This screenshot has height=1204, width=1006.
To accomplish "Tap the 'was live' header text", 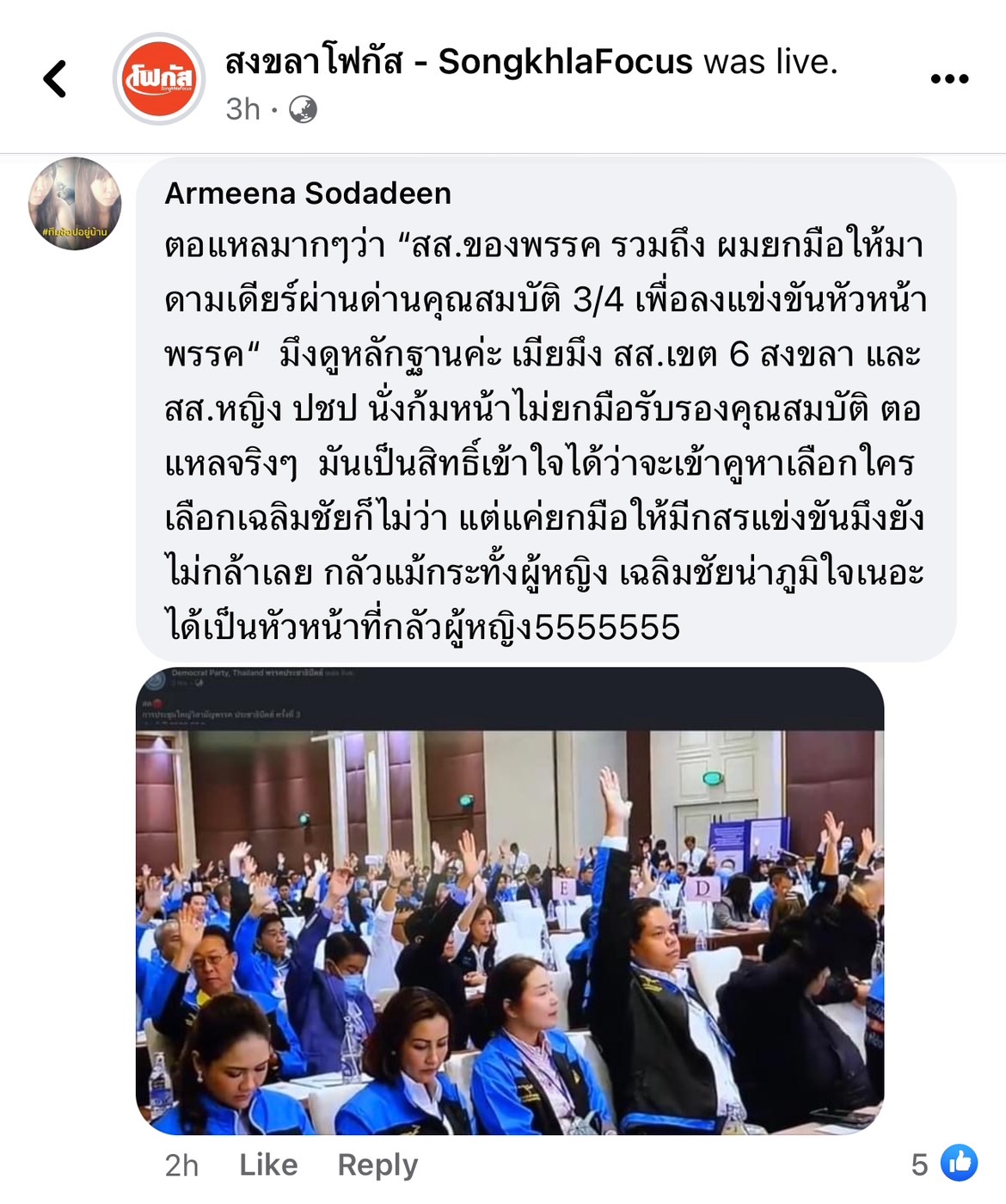I will [x=770, y=62].
